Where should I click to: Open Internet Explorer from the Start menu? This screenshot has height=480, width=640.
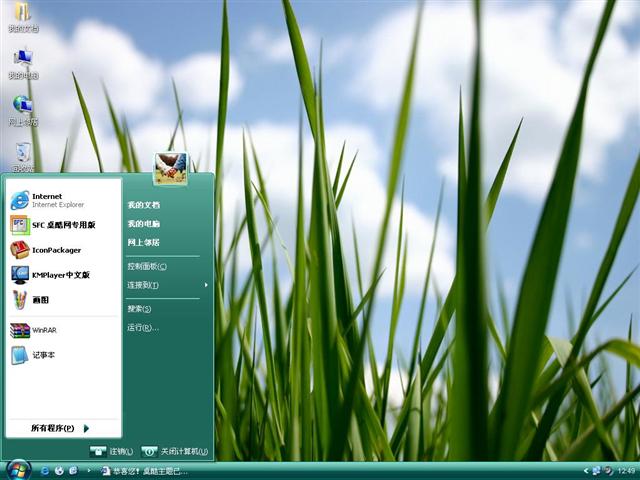[x=63, y=200]
